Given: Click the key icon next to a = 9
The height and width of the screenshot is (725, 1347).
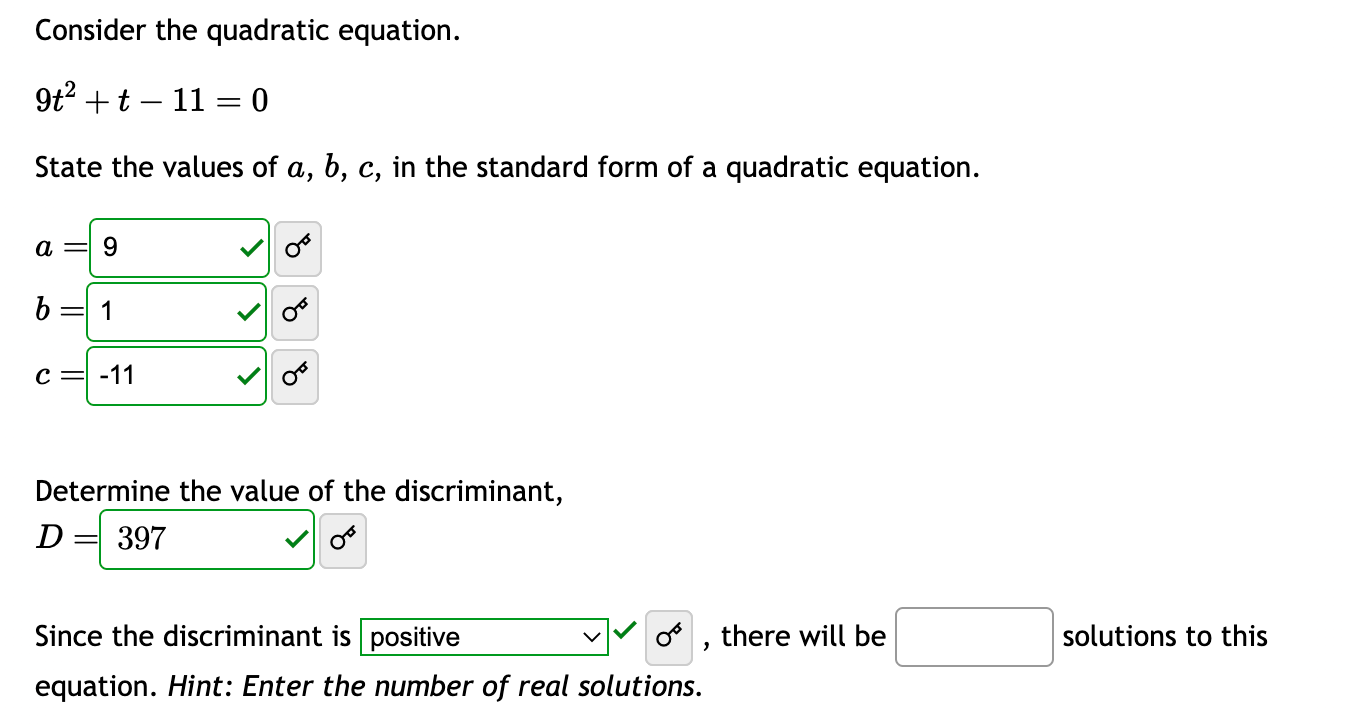Looking at the screenshot, I should pyautogui.click(x=296, y=248).
